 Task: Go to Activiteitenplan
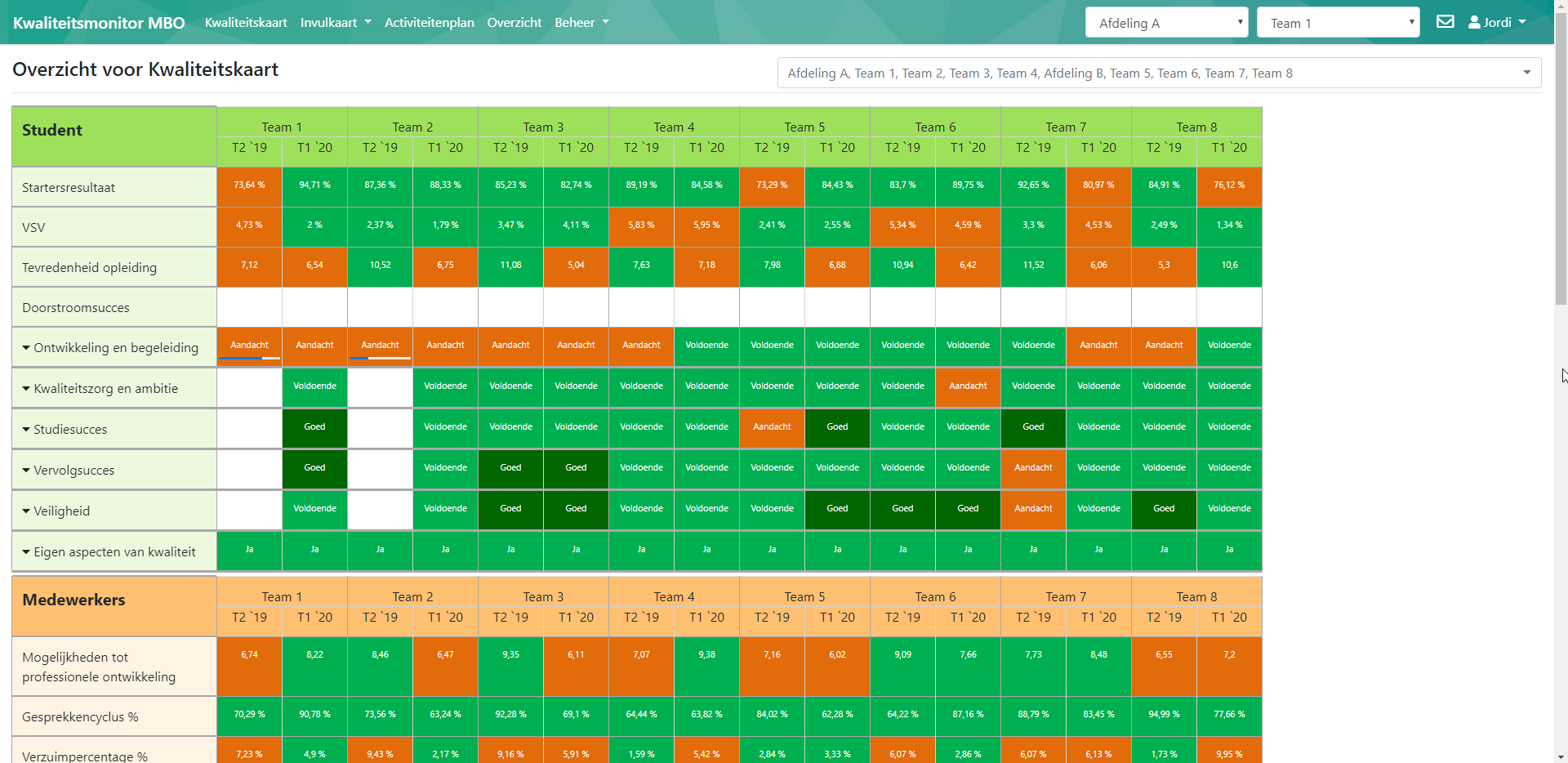(x=429, y=22)
